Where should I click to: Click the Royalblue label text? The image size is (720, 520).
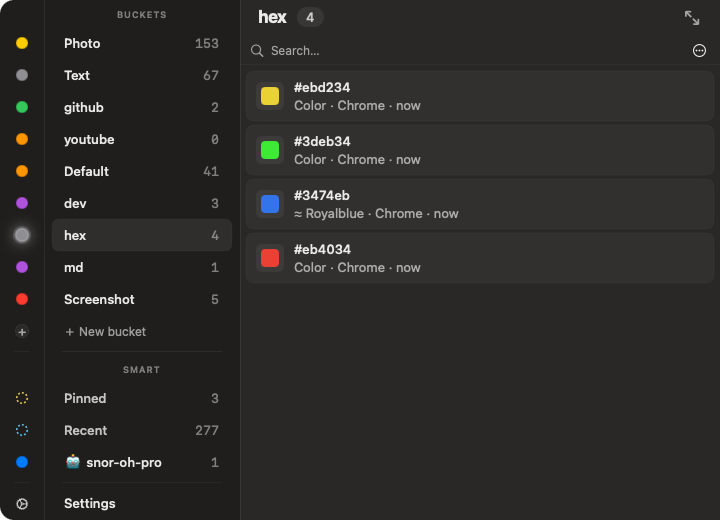point(335,214)
